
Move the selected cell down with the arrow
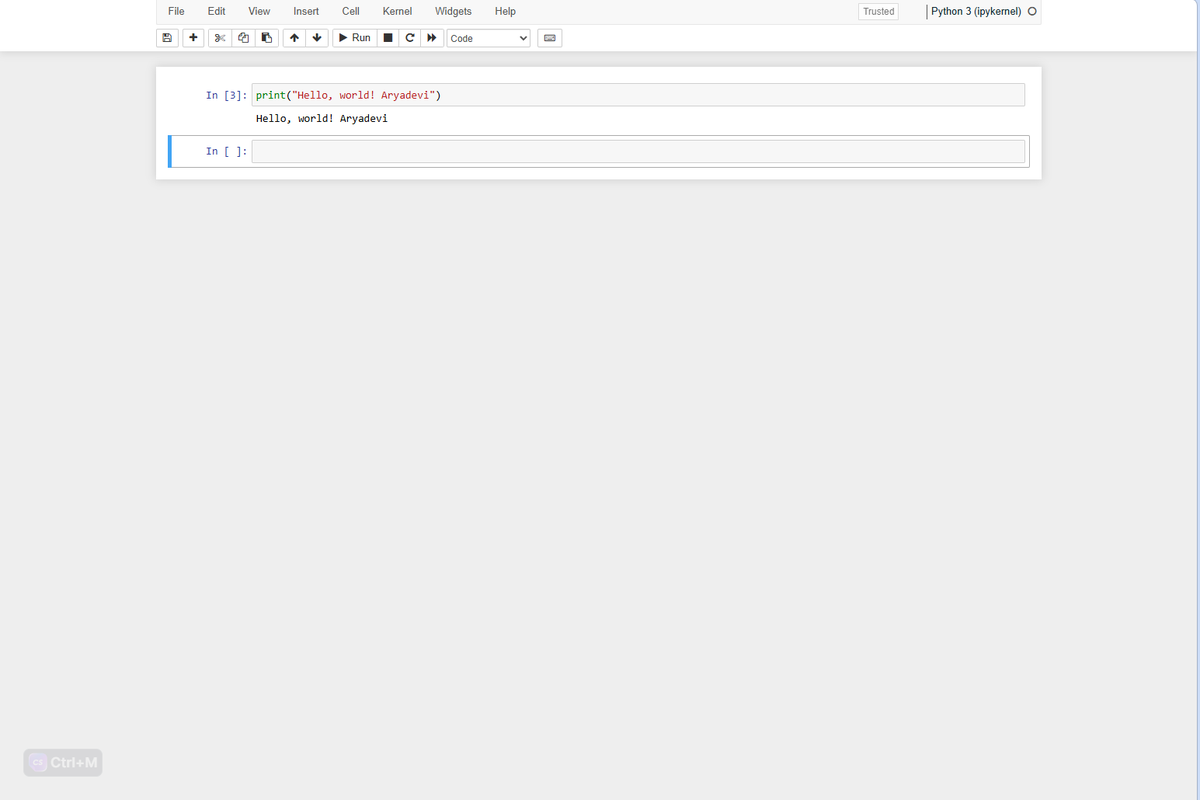pos(317,38)
